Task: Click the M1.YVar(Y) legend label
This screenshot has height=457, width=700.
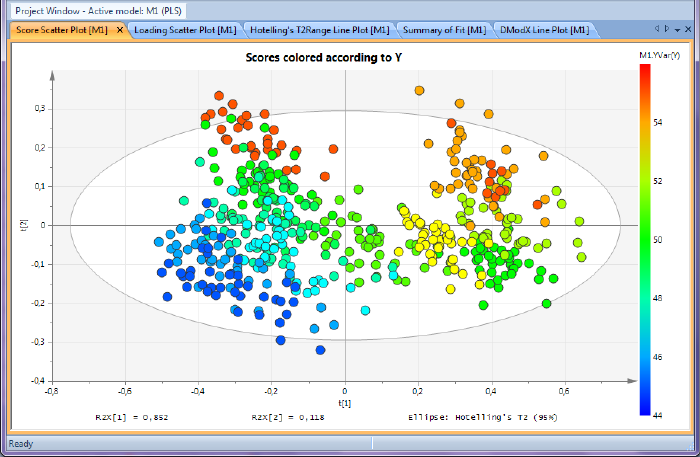Action: point(659,55)
